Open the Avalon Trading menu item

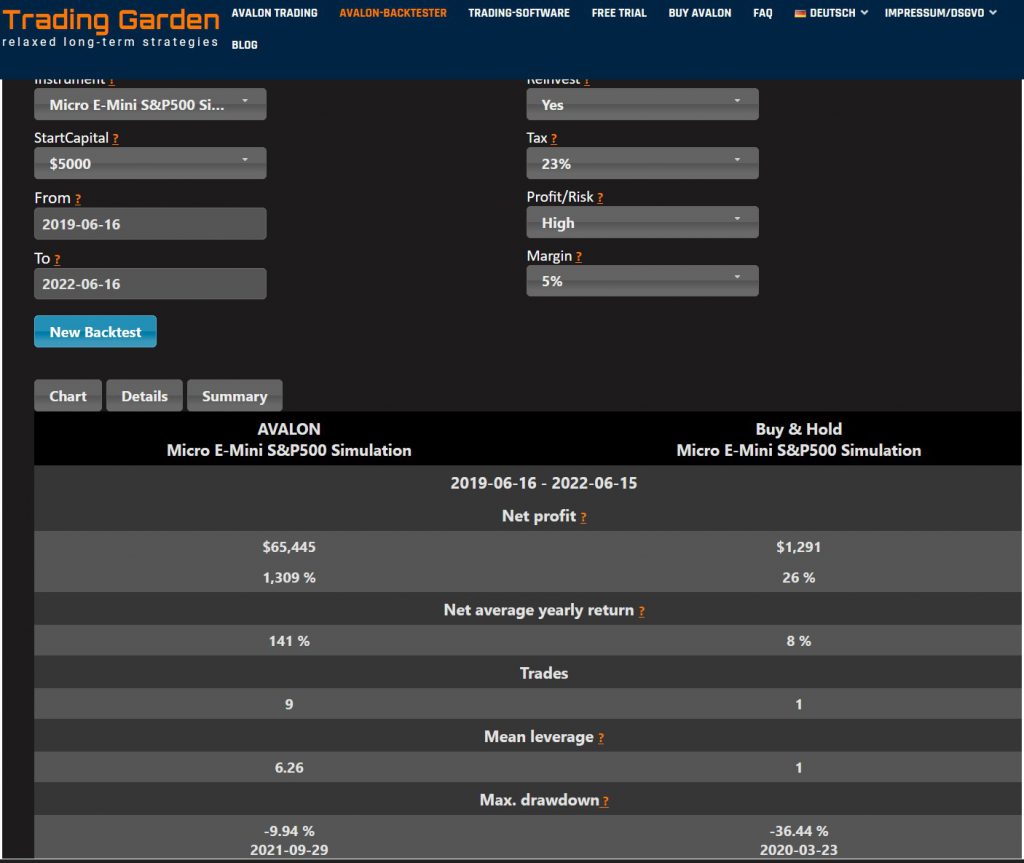click(x=274, y=13)
